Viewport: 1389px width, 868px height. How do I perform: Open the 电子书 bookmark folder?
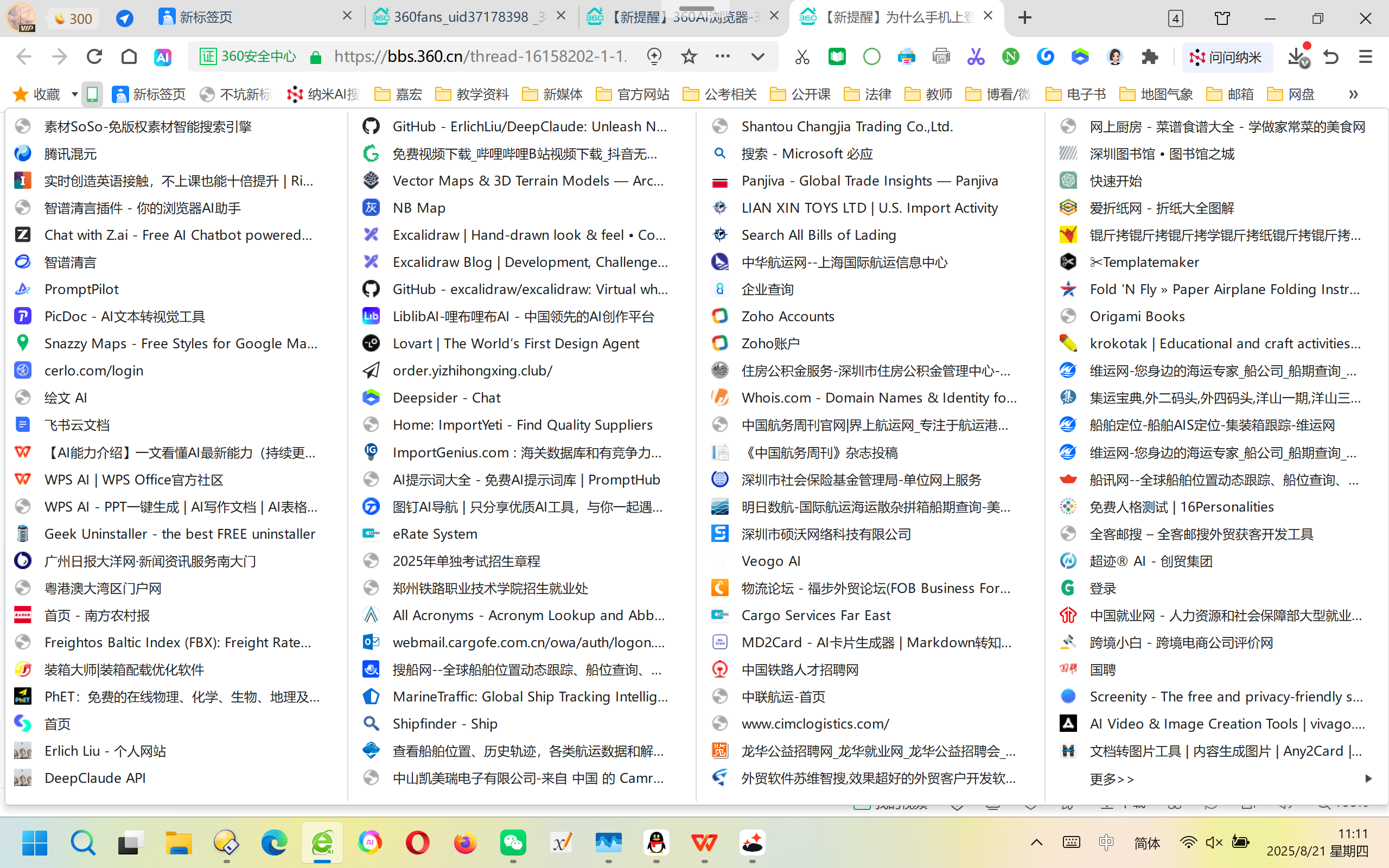coord(1075,94)
